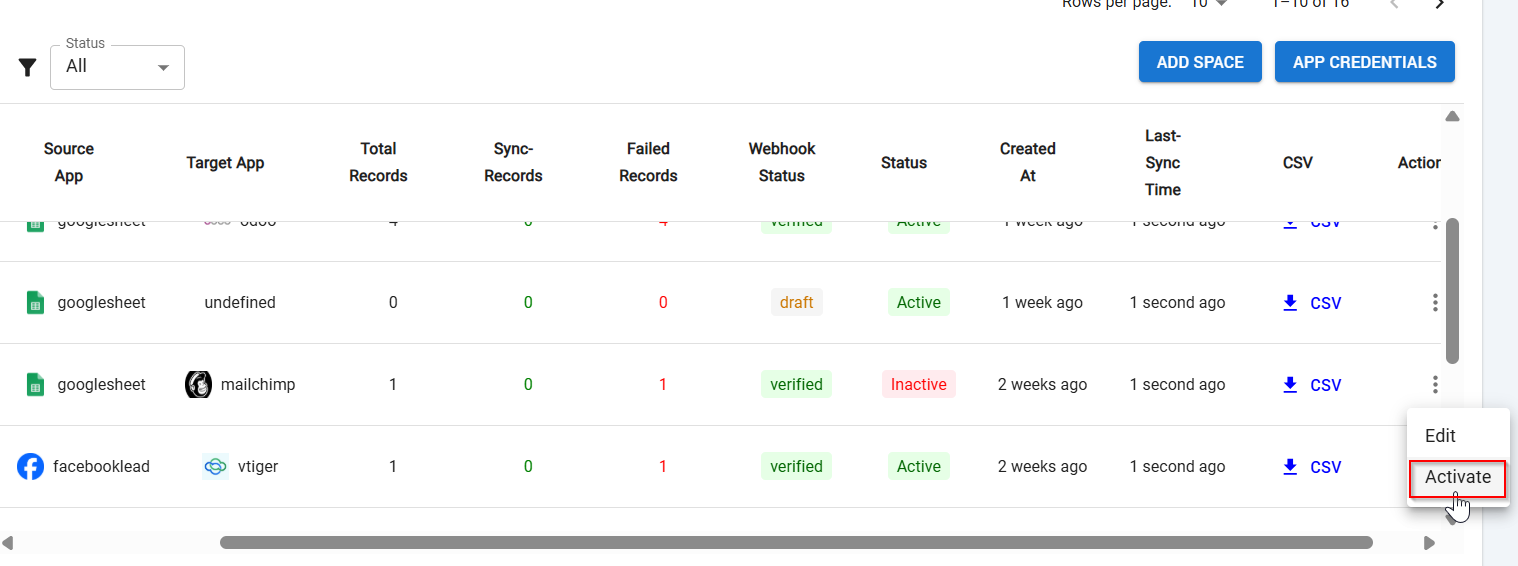The image size is (1518, 566).
Task: Click the horizontal scrollbar thumb
Action: 795,543
